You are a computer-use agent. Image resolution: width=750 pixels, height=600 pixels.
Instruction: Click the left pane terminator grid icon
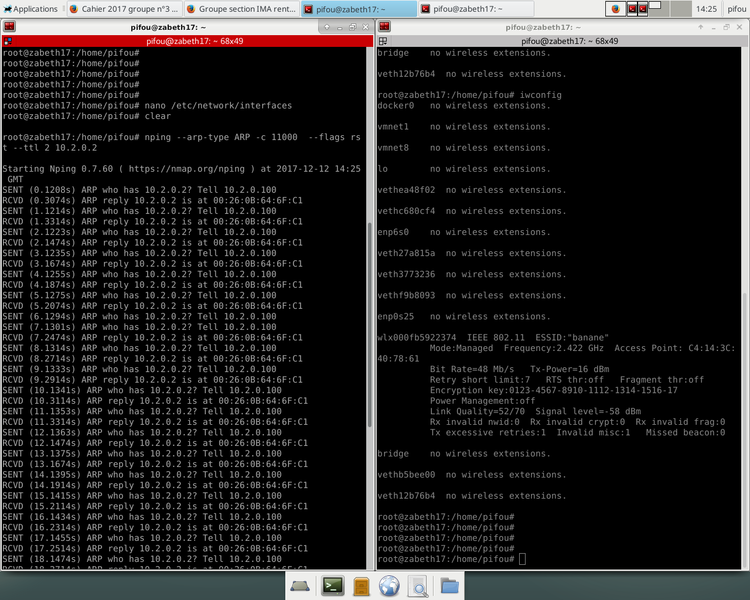click(8, 41)
